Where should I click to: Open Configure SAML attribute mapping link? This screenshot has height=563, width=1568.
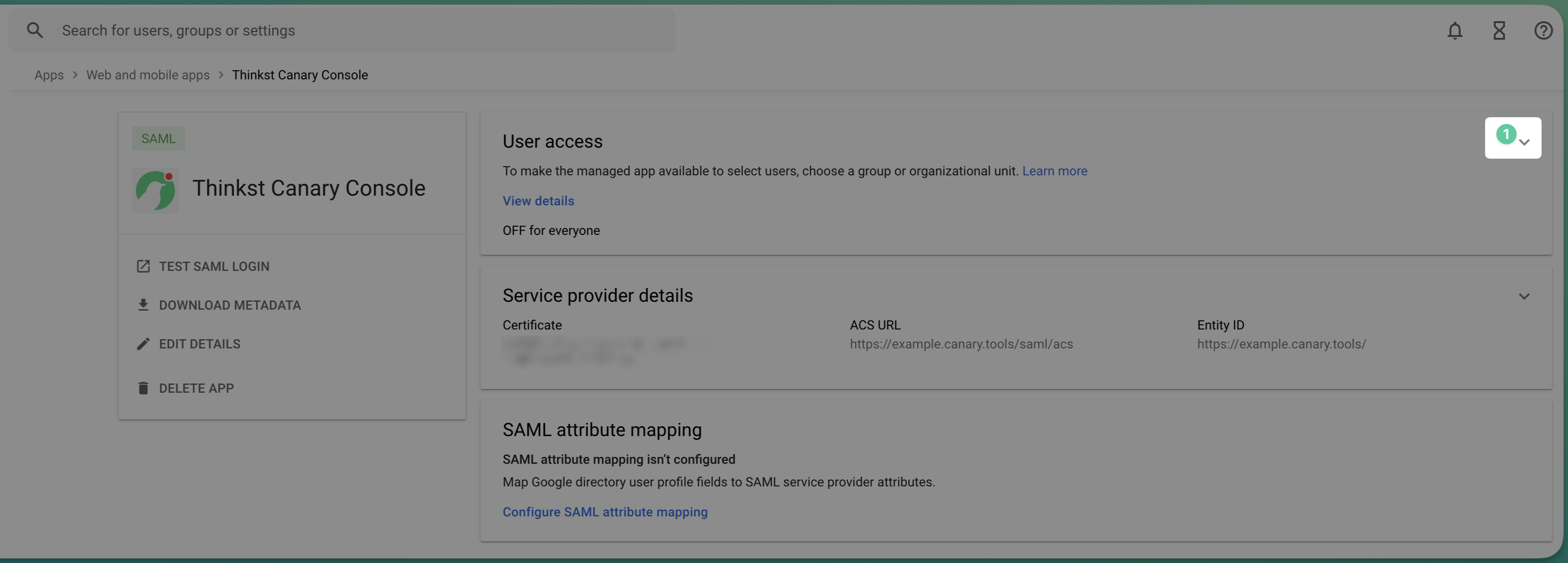605,512
